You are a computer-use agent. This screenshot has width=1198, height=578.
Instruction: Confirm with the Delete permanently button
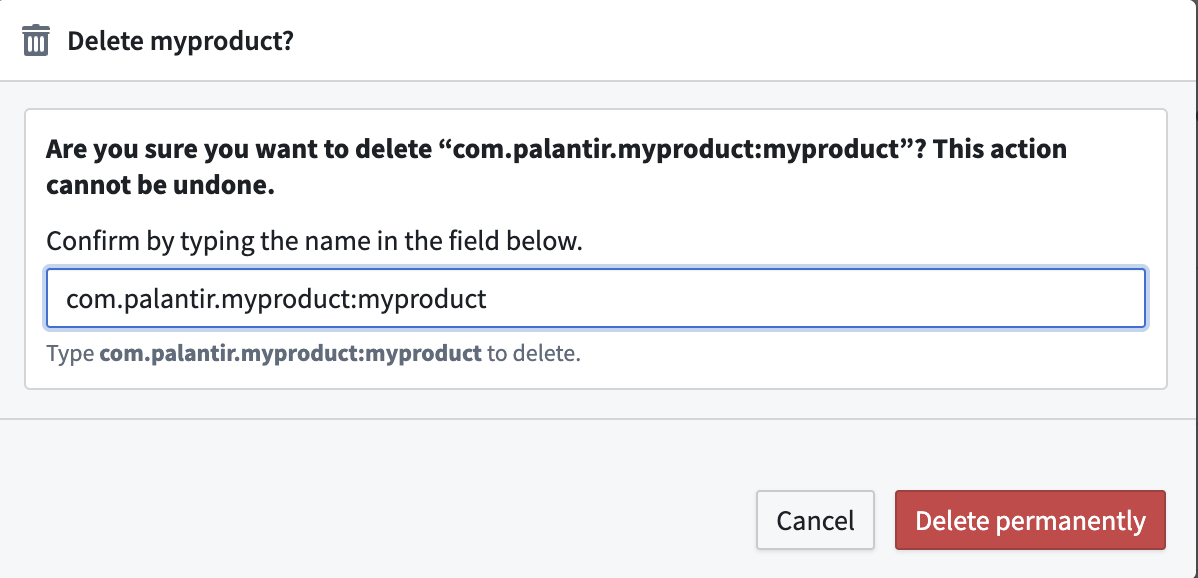coord(1030,520)
